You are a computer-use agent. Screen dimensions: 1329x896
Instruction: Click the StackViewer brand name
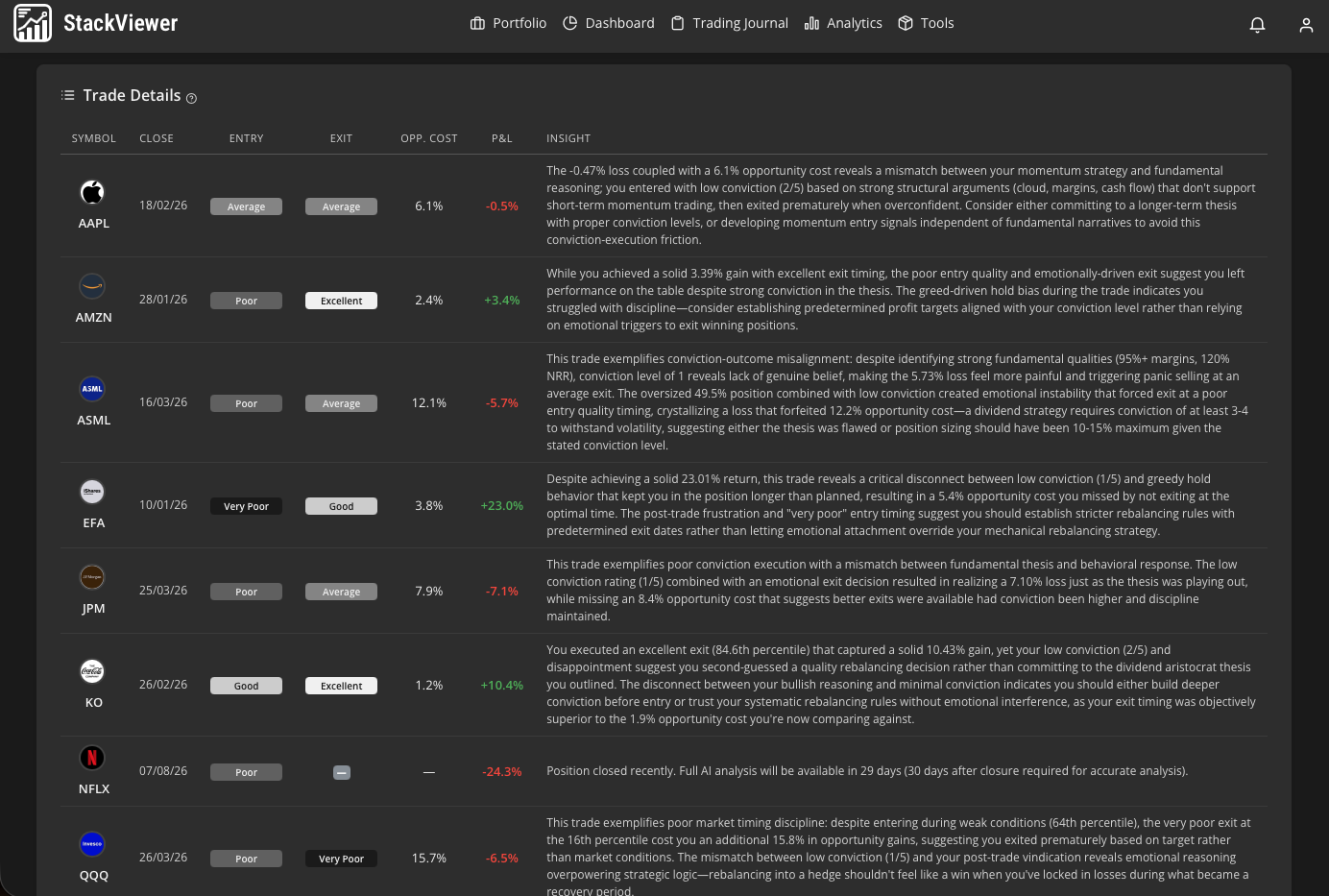click(x=121, y=23)
